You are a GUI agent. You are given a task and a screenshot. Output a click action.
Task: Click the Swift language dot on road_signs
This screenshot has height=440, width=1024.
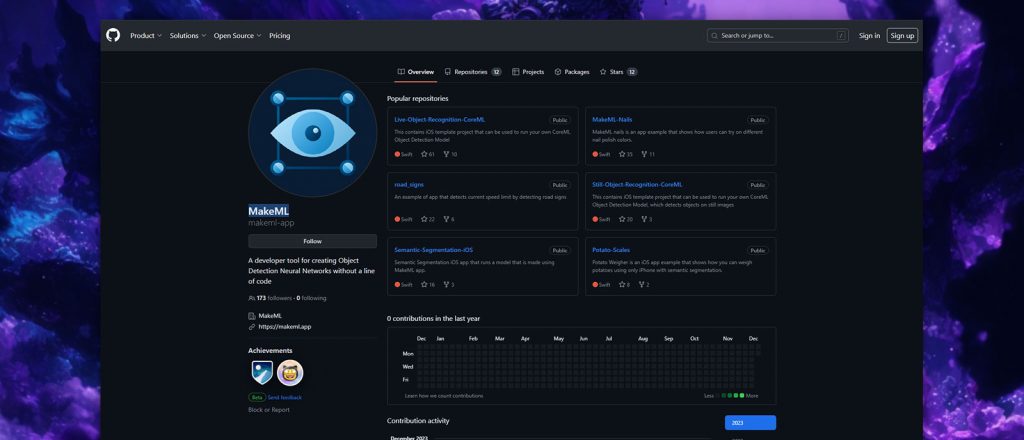pyautogui.click(x=397, y=219)
